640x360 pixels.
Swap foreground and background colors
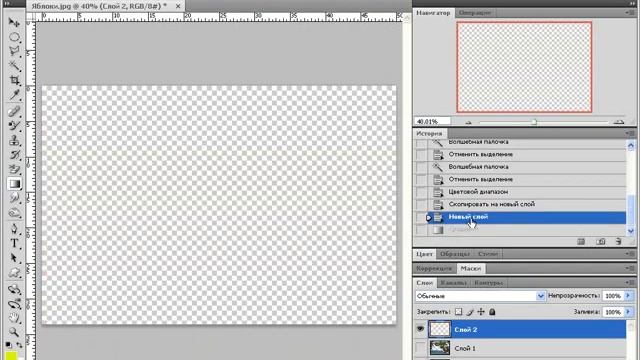19,345
